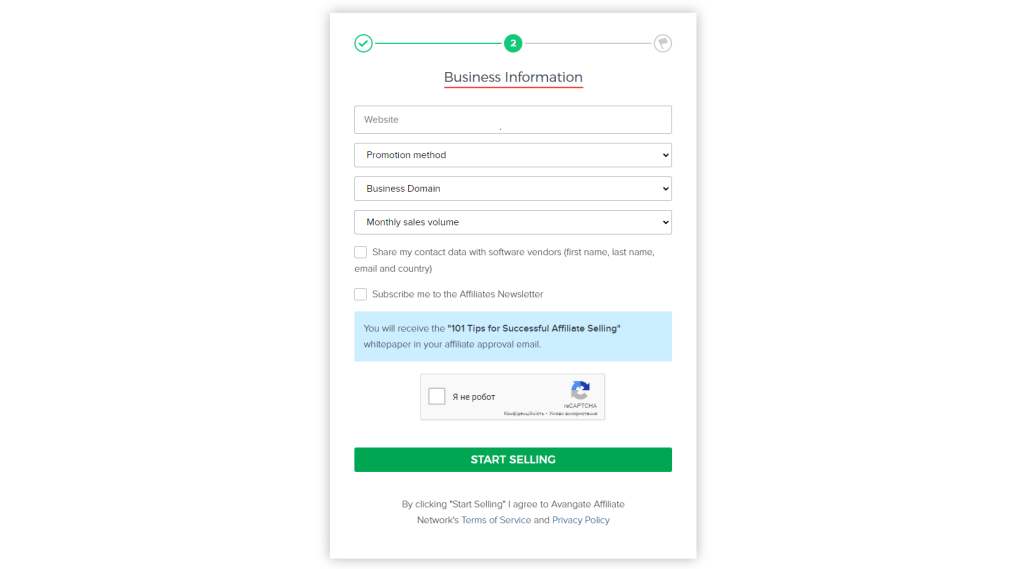Open the Monthly sales volume dropdown

click(x=512, y=222)
